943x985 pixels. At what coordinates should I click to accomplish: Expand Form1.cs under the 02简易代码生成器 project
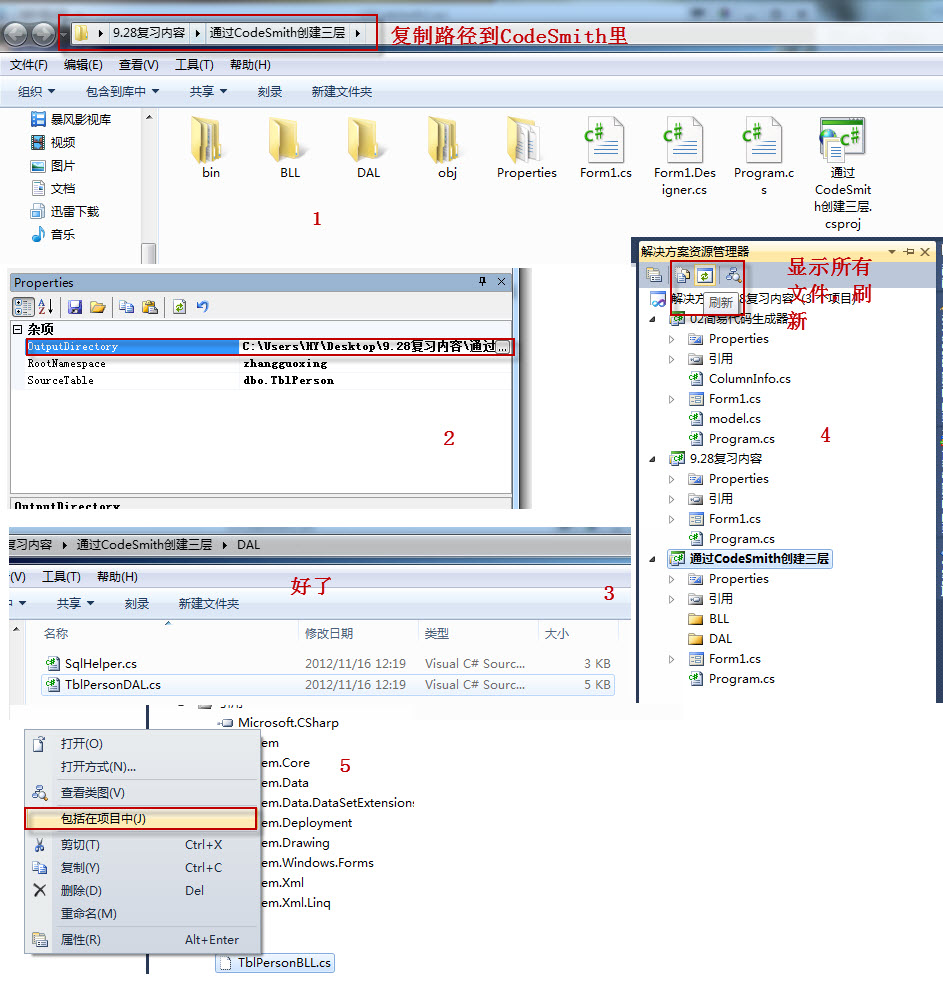point(672,400)
